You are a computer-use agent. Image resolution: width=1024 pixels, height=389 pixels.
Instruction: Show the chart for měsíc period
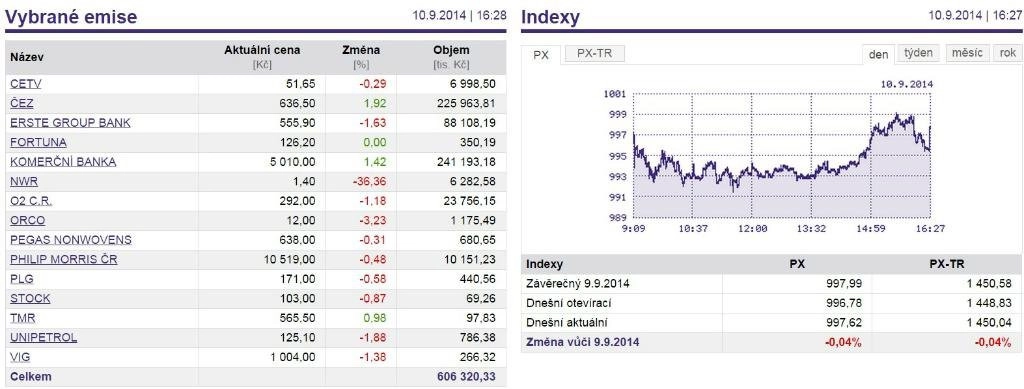pyautogui.click(x=967, y=54)
